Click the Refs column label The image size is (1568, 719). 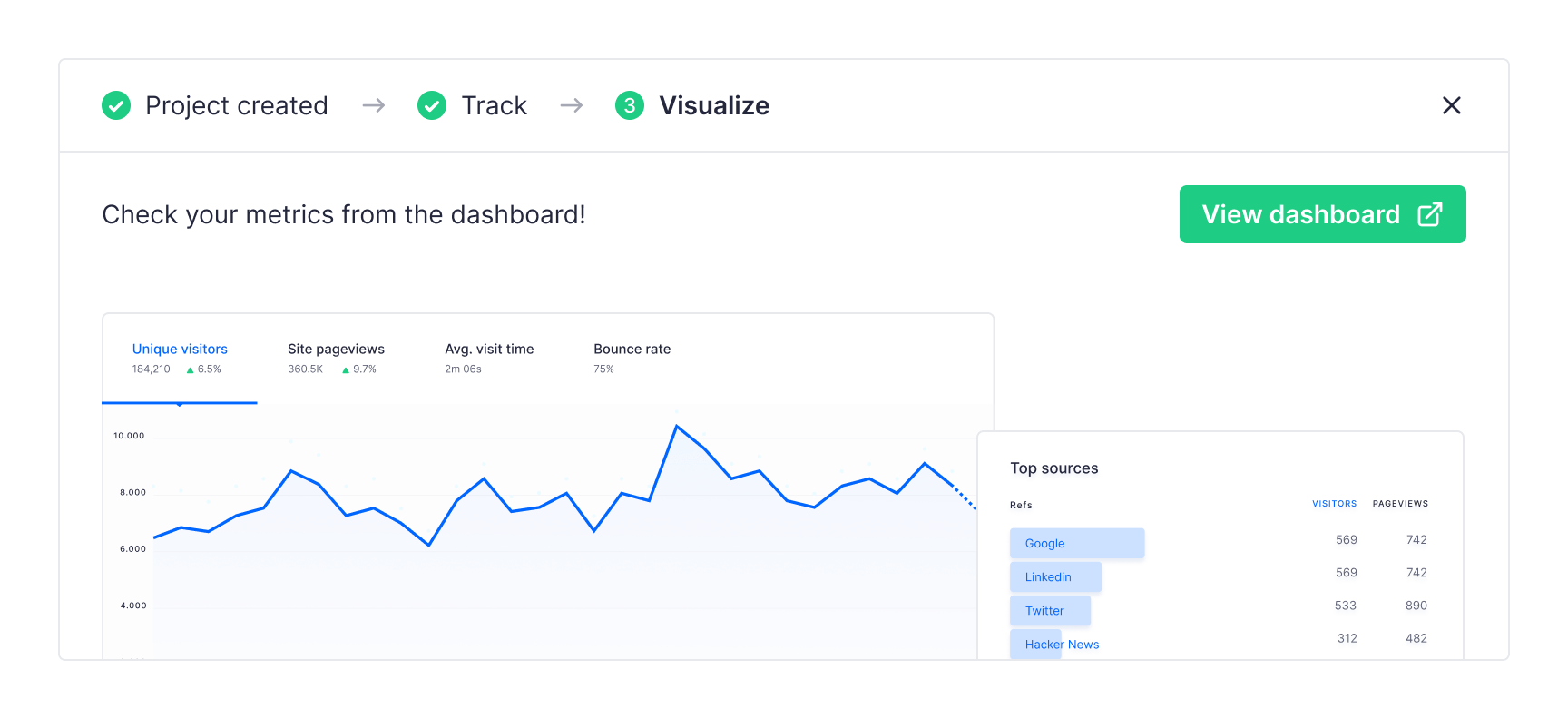point(1021,506)
